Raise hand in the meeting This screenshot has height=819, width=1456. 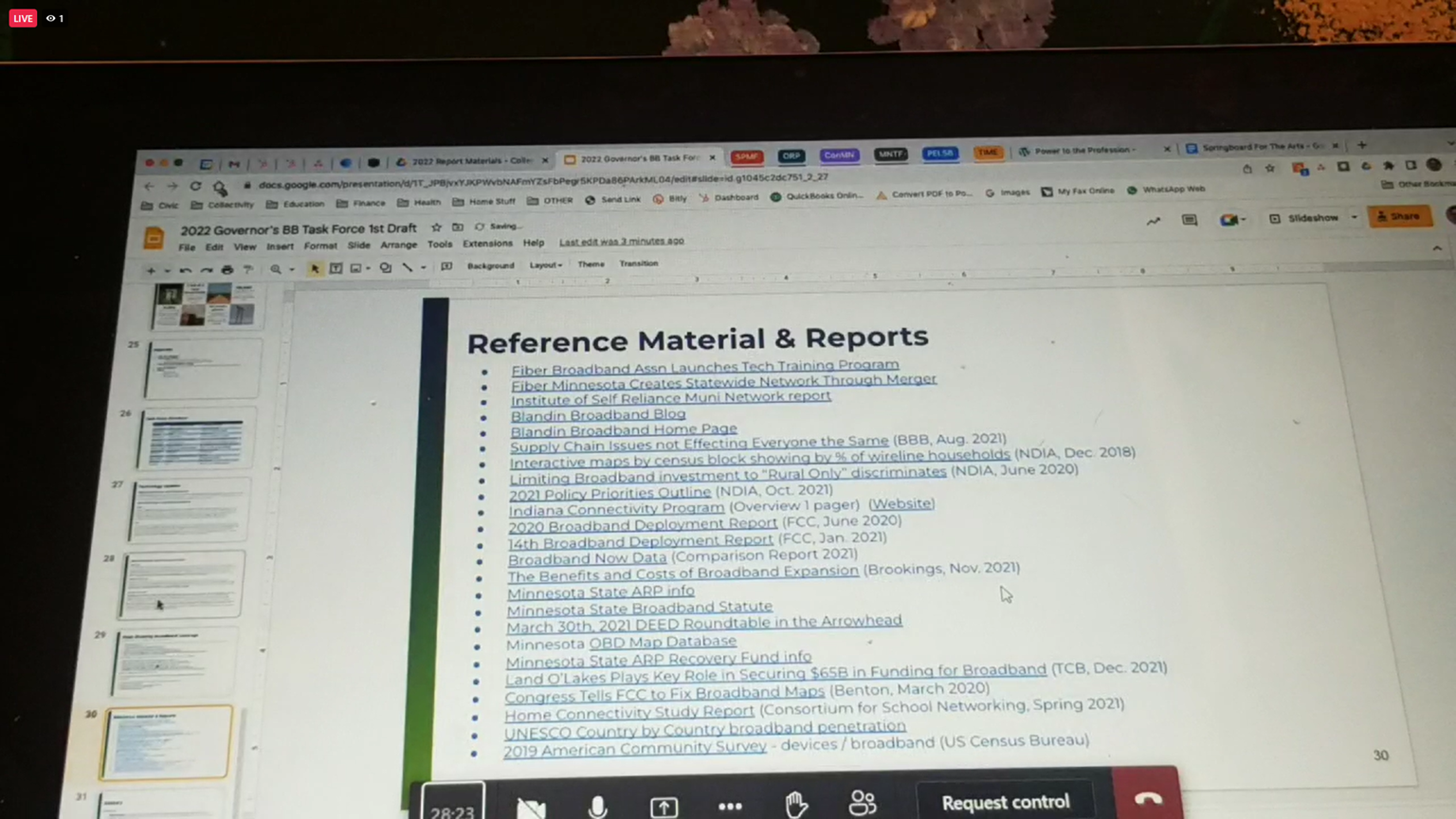point(796,804)
